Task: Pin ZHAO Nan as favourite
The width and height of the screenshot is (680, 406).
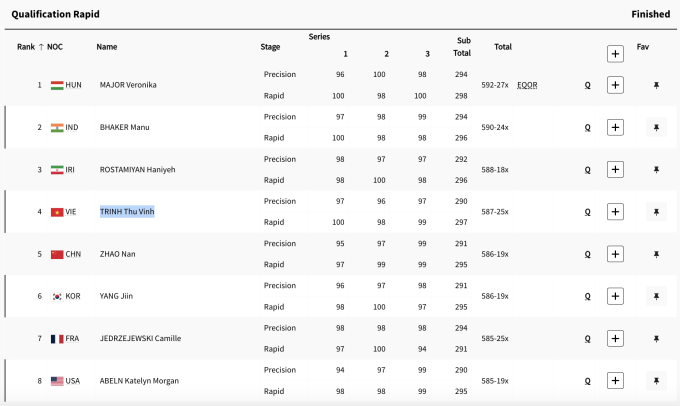Action: (x=655, y=254)
